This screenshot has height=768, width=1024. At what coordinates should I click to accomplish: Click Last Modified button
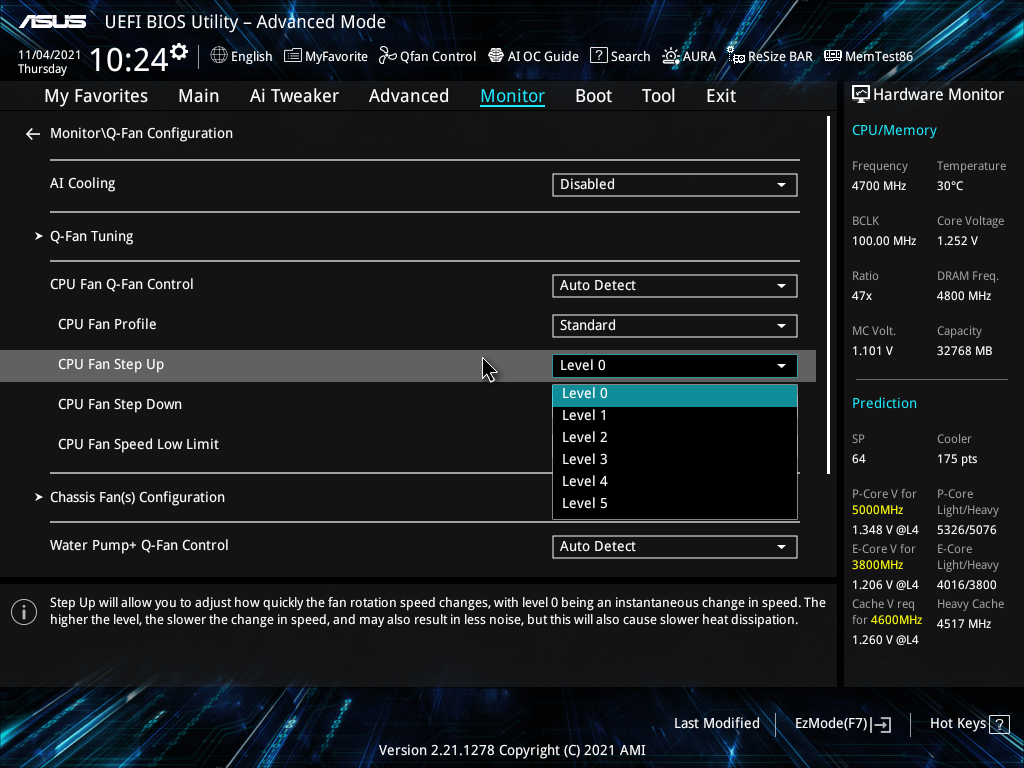[716, 724]
